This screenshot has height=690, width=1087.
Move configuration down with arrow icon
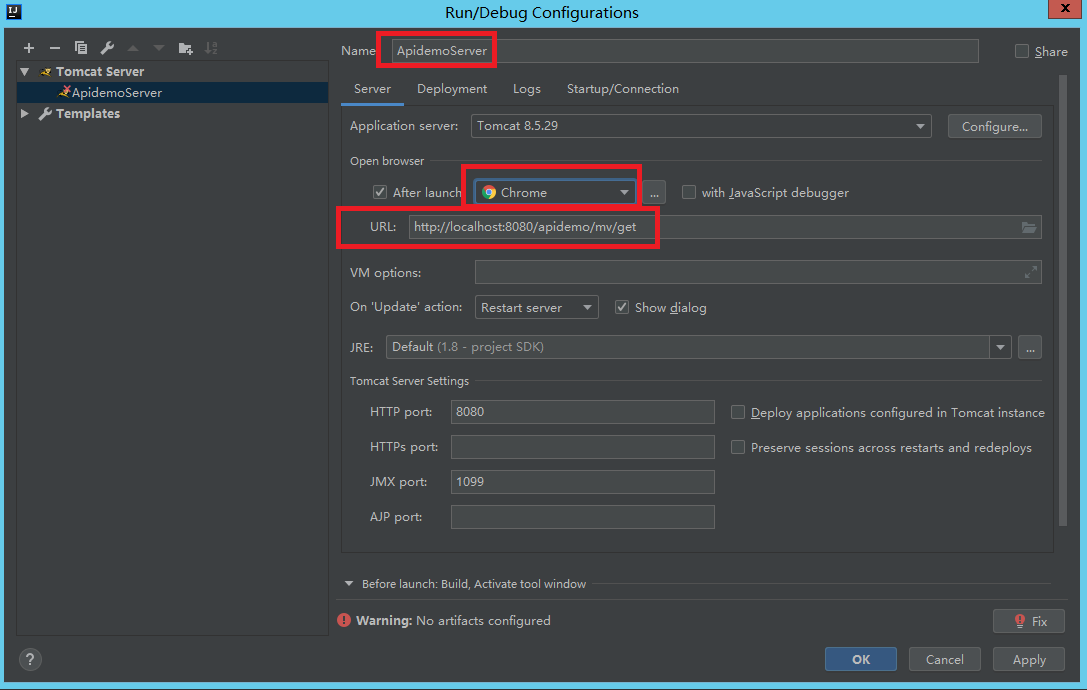click(x=159, y=48)
